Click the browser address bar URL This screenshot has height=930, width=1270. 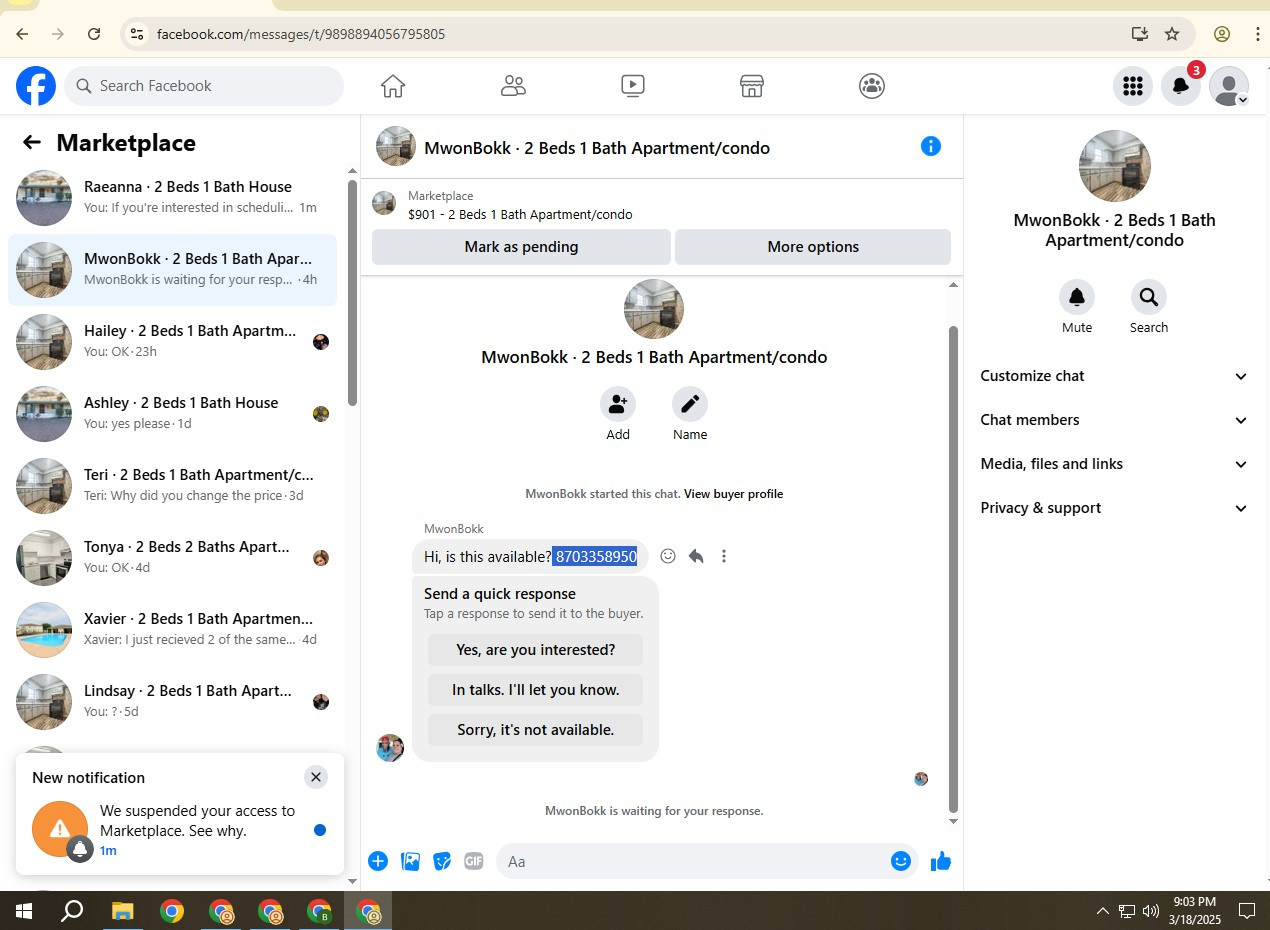pos(301,34)
